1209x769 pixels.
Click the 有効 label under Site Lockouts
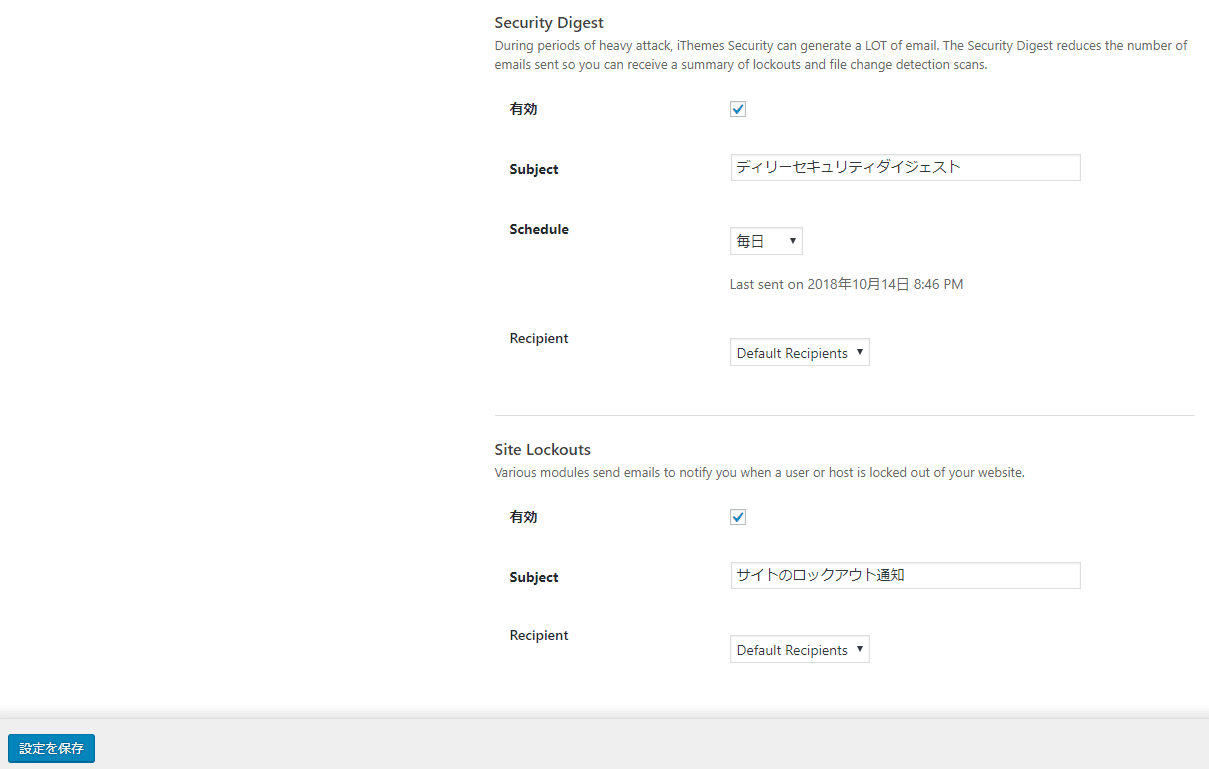pyautogui.click(x=523, y=517)
